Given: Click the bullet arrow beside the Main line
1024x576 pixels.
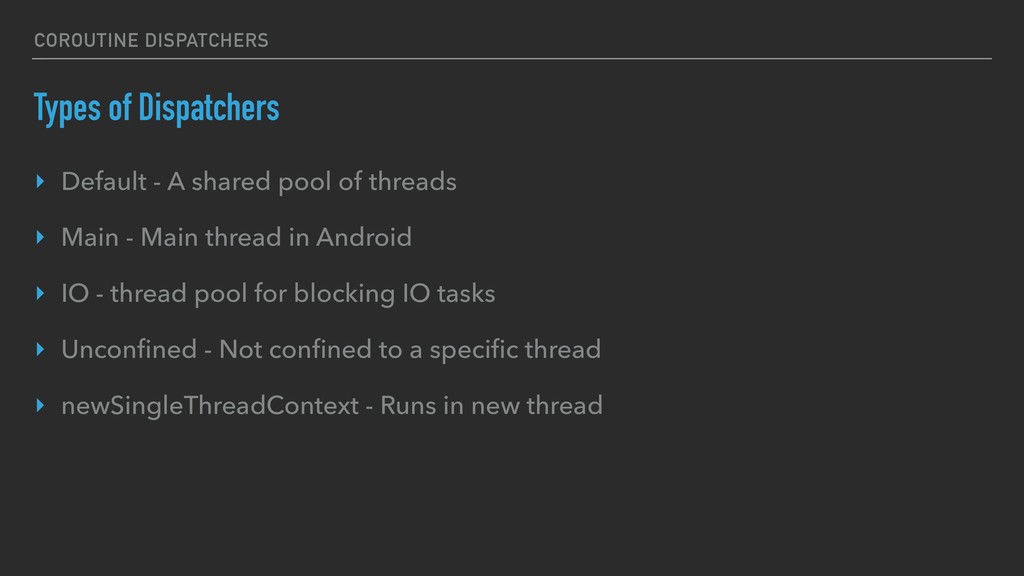Looking at the screenshot, I should (x=40, y=239).
